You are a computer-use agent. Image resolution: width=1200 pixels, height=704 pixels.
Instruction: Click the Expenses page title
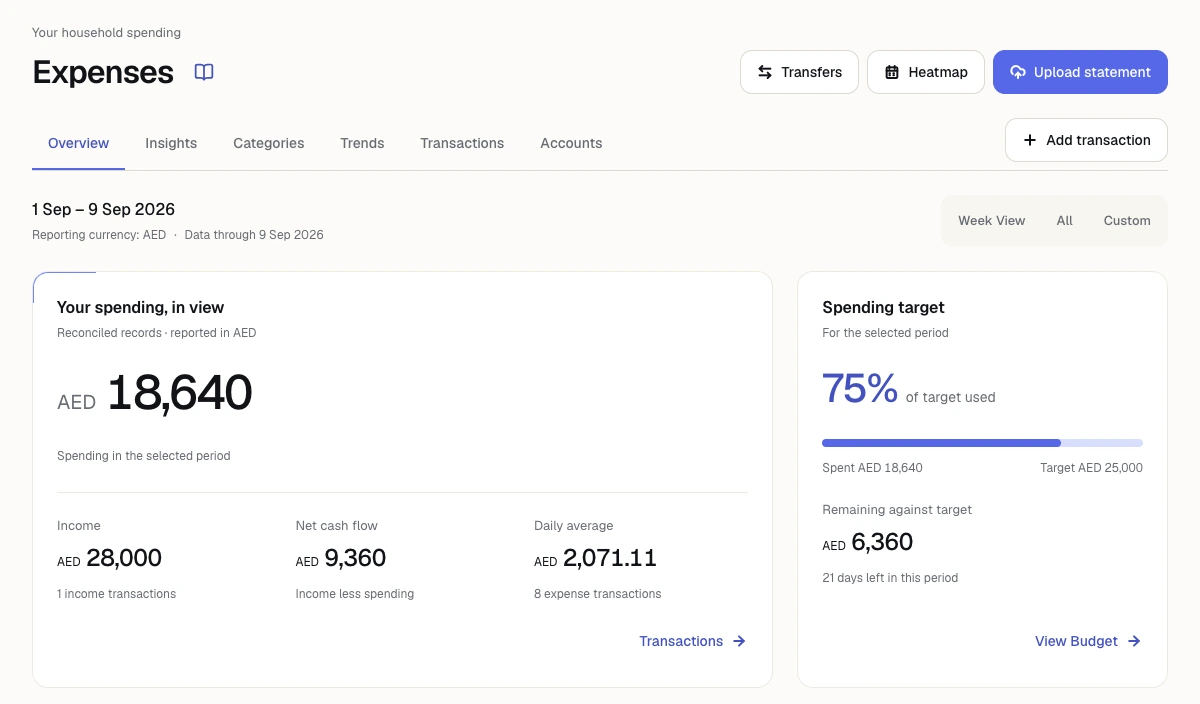click(103, 72)
